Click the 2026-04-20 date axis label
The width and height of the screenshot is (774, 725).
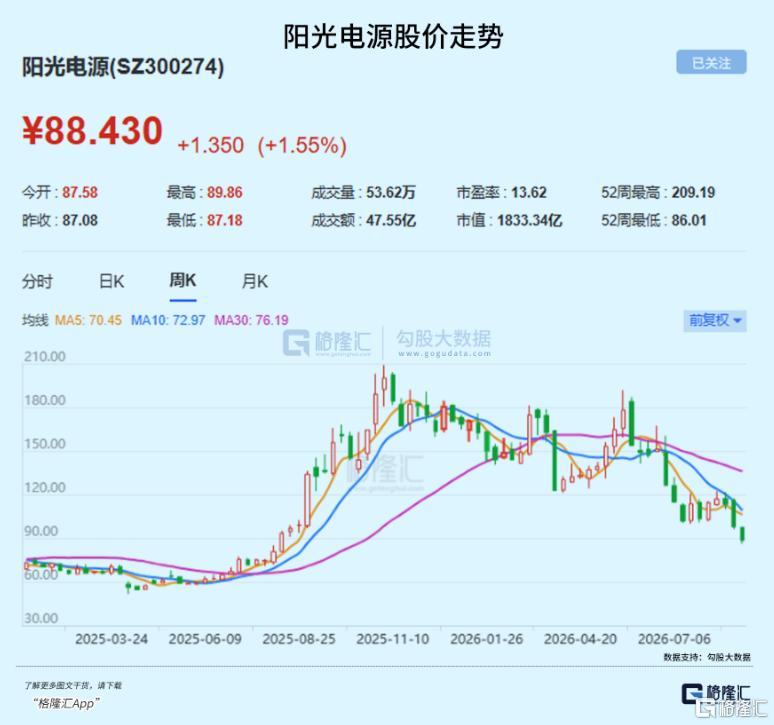580,639
